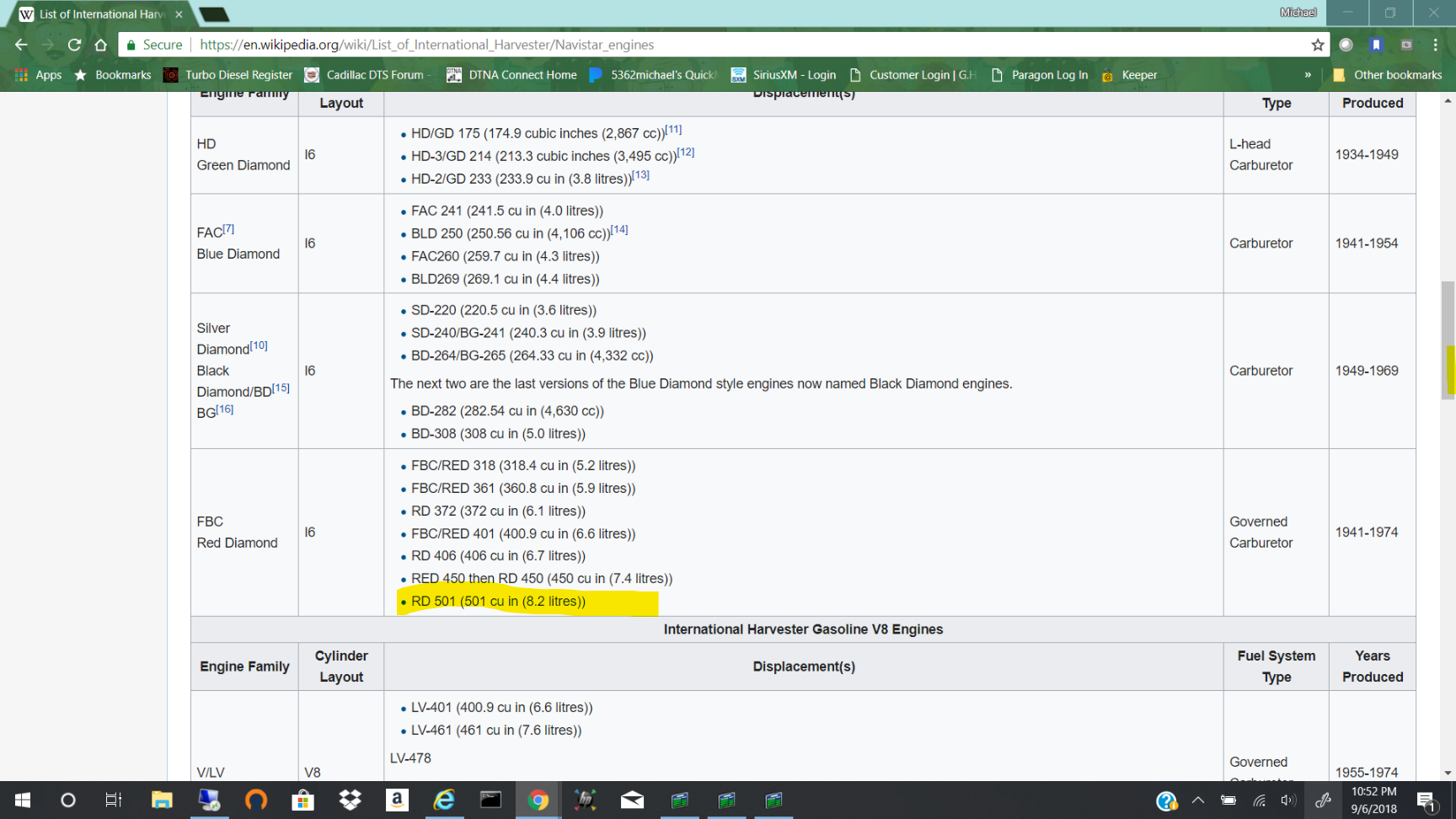The height and width of the screenshot is (819, 1456).
Task: Open Dropbox from taskbar
Action: tap(350, 800)
